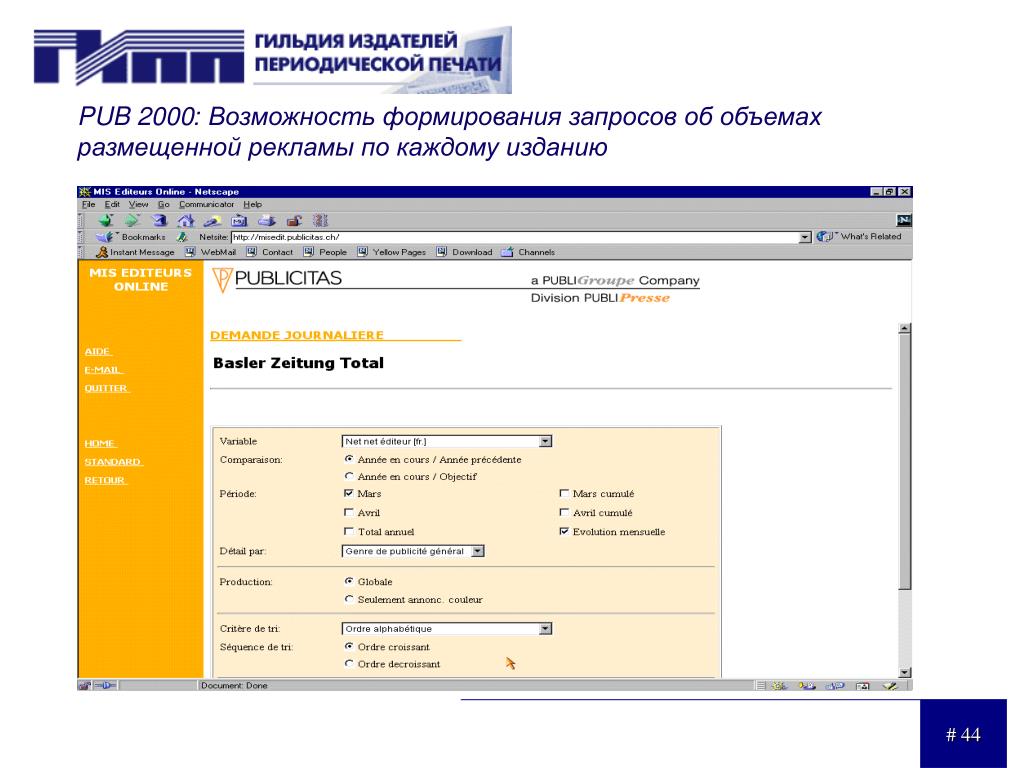Open Instant Message from personal toolbar
This screenshot has height=768, width=1024.
pos(135,252)
